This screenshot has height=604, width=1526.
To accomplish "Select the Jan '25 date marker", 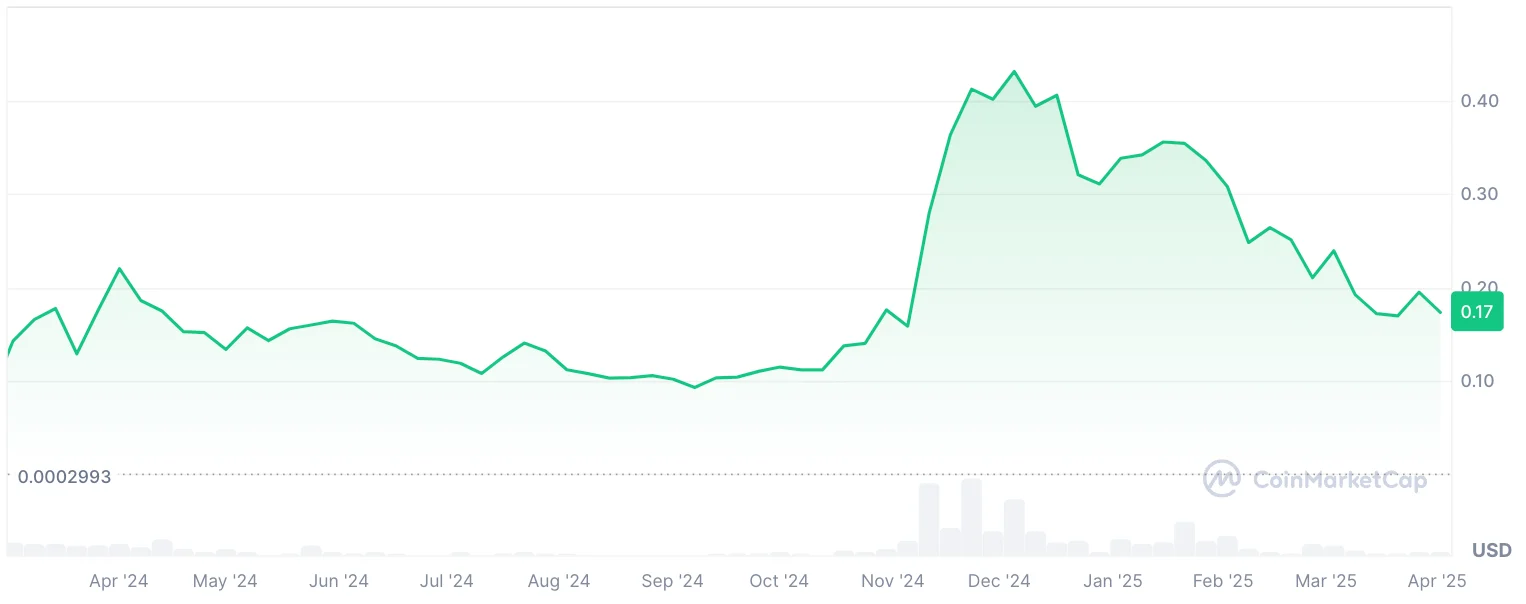I will click(x=1112, y=581).
